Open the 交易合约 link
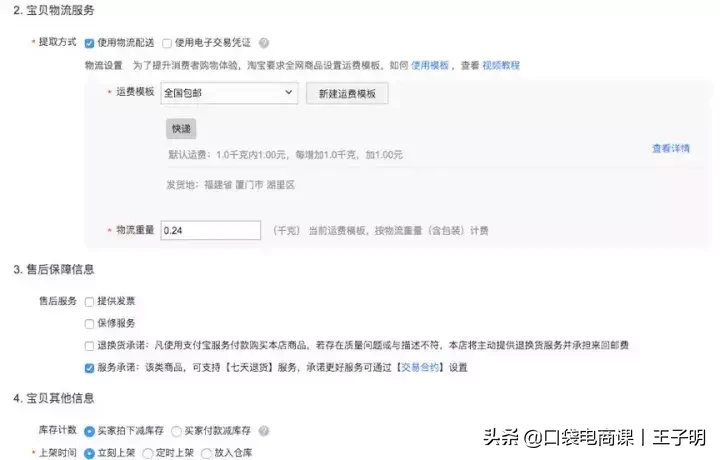The height and width of the screenshot is (460, 720). coord(420,367)
